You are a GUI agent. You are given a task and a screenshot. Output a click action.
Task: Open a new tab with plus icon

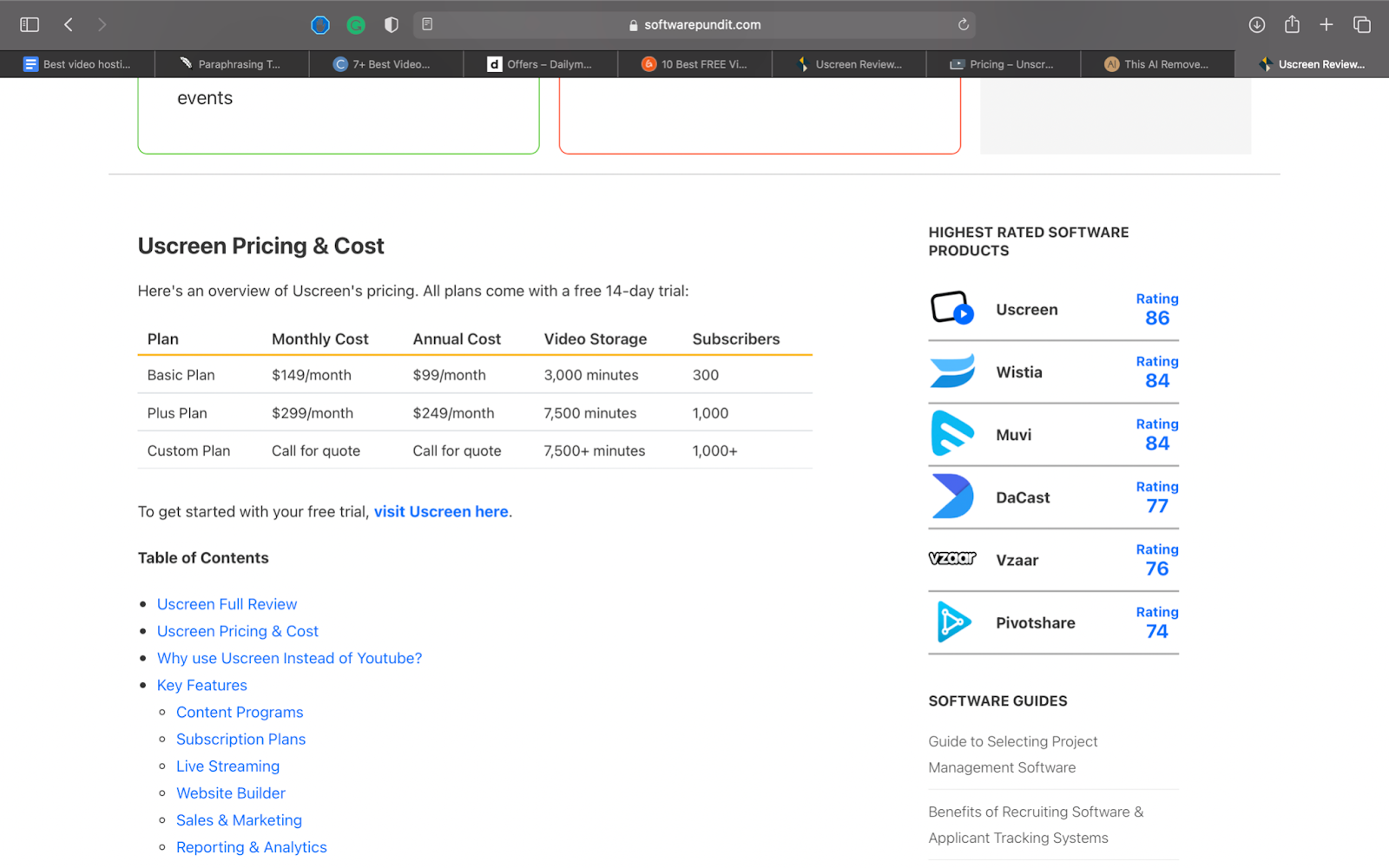(x=1326, y=24)
